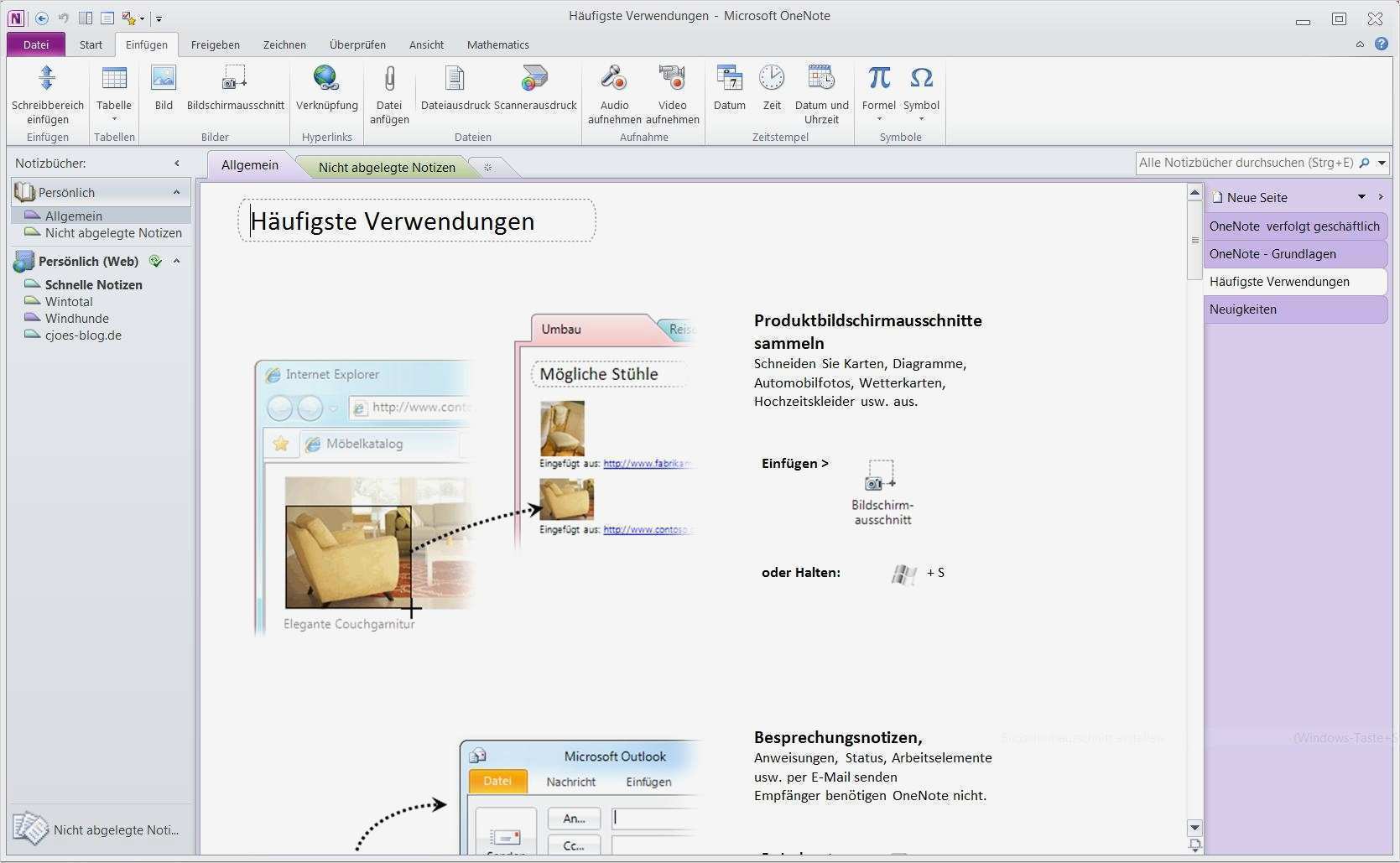
Task: Switch to the Start ribbon tab
Action: (91, 44)
